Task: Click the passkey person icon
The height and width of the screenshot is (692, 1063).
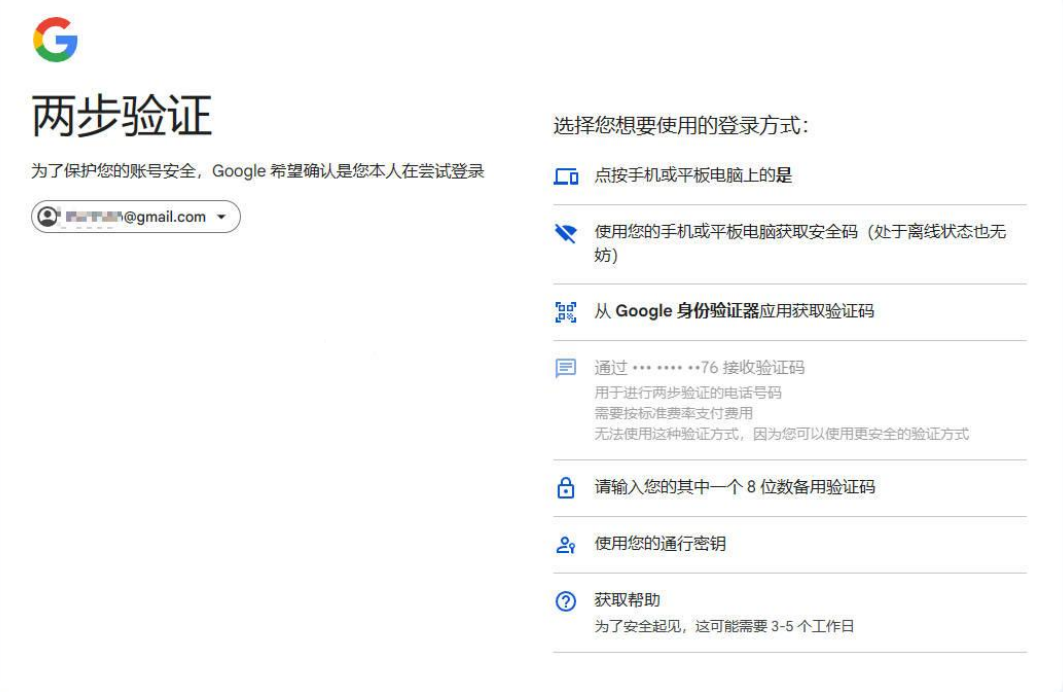Action: (x=565, y=544)
